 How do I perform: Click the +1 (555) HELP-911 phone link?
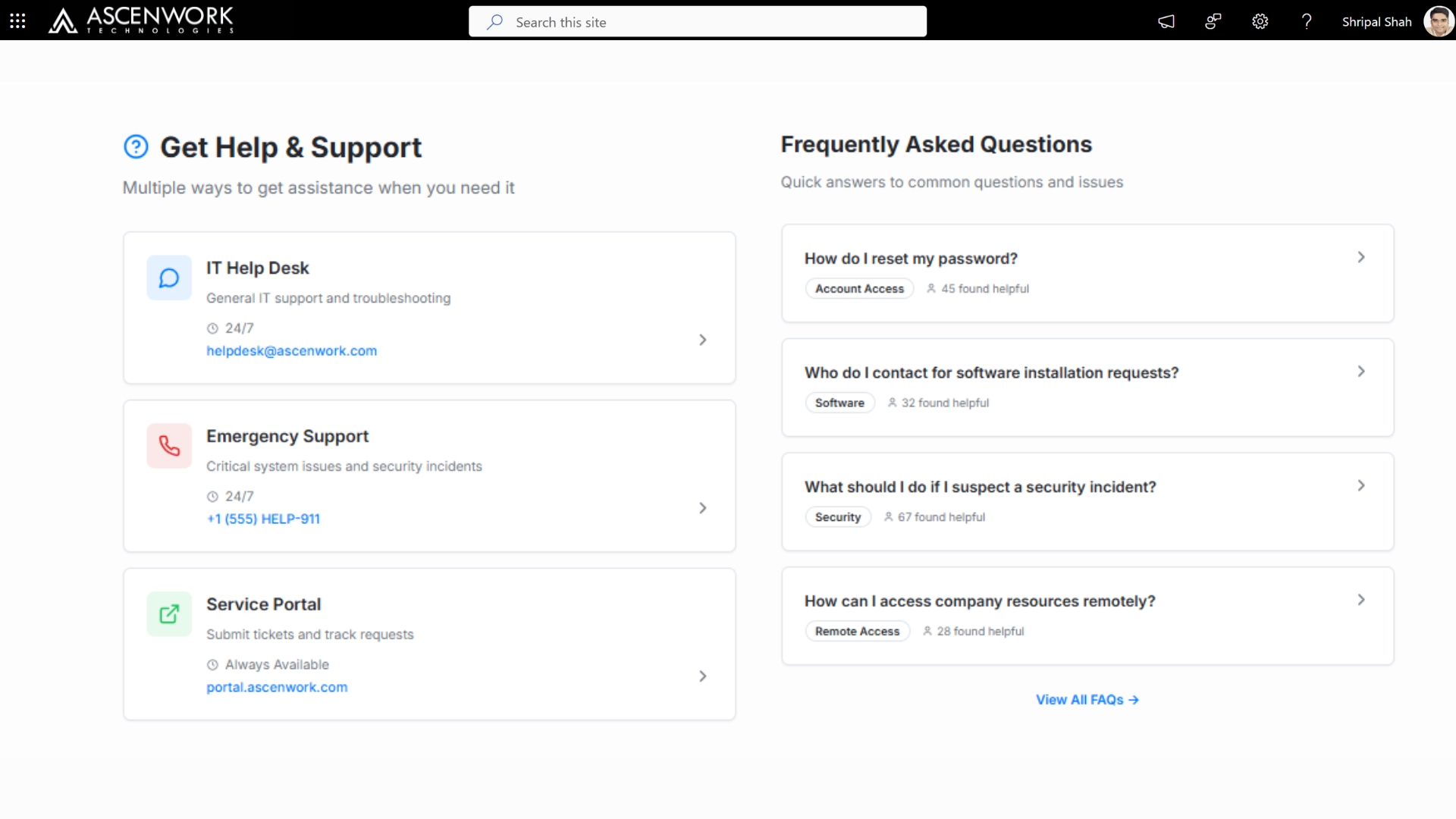(263, 519)
